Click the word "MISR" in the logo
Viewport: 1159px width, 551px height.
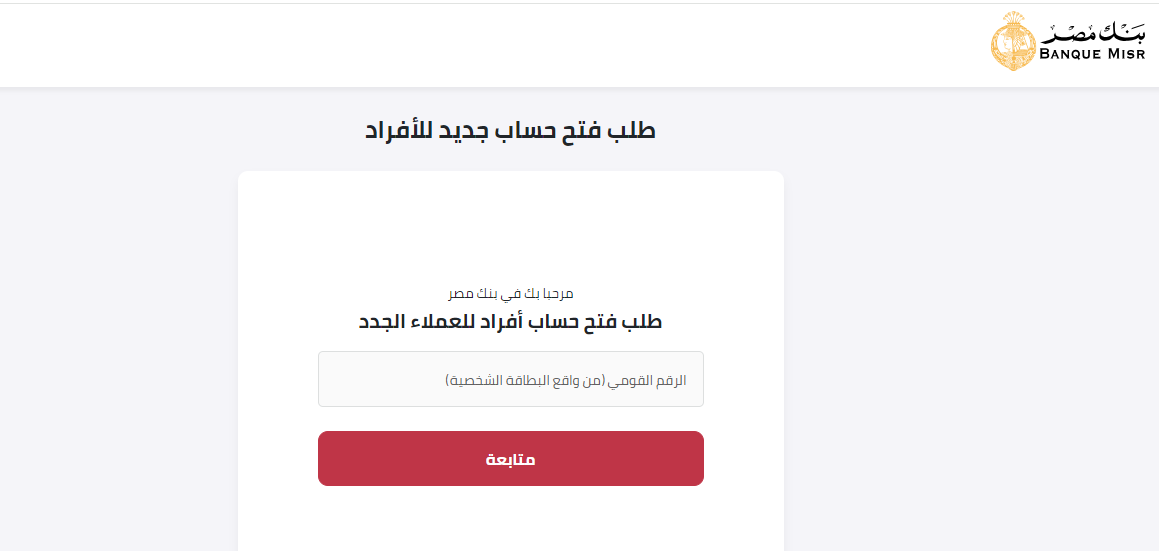click(x=1127, y=54)
